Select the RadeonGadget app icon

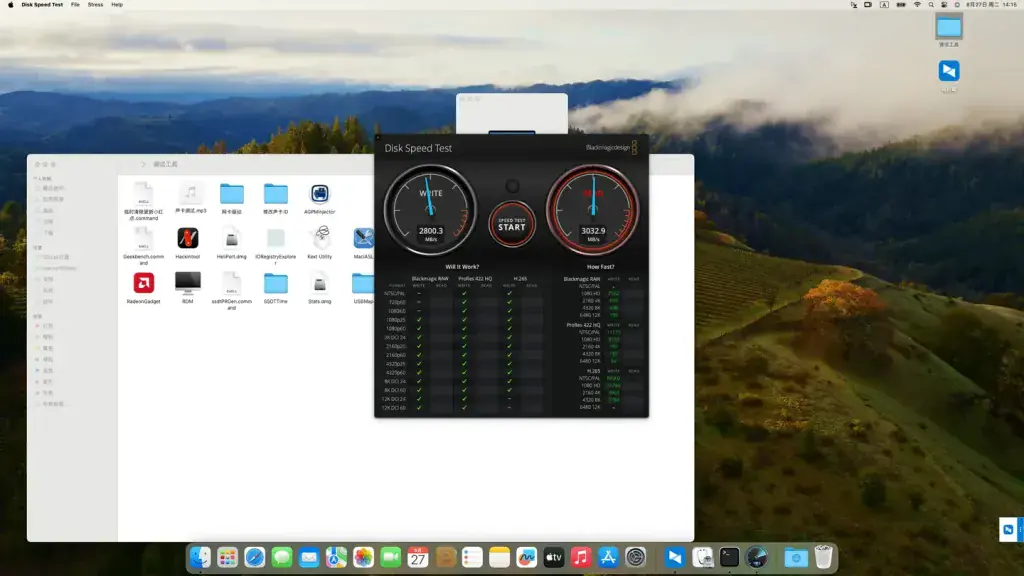point(144,283)
